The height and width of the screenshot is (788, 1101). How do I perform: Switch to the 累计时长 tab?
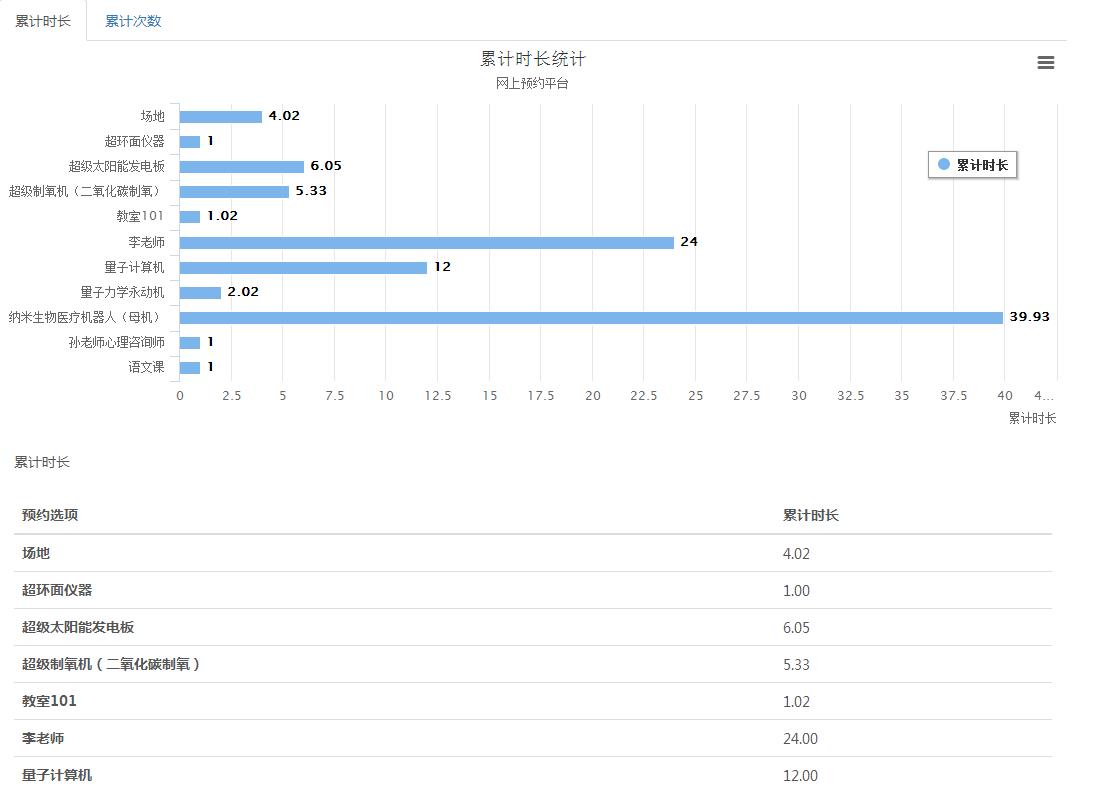pos(44,21)
